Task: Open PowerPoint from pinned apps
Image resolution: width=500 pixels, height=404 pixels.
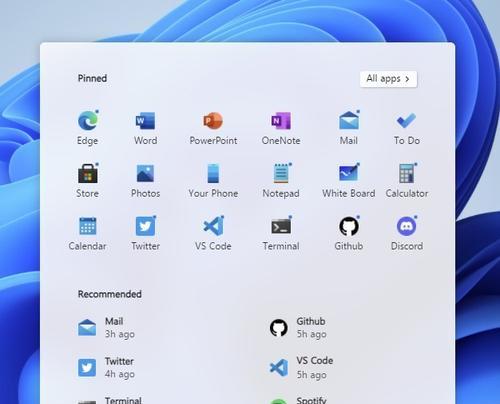Action: pos(213,128)
